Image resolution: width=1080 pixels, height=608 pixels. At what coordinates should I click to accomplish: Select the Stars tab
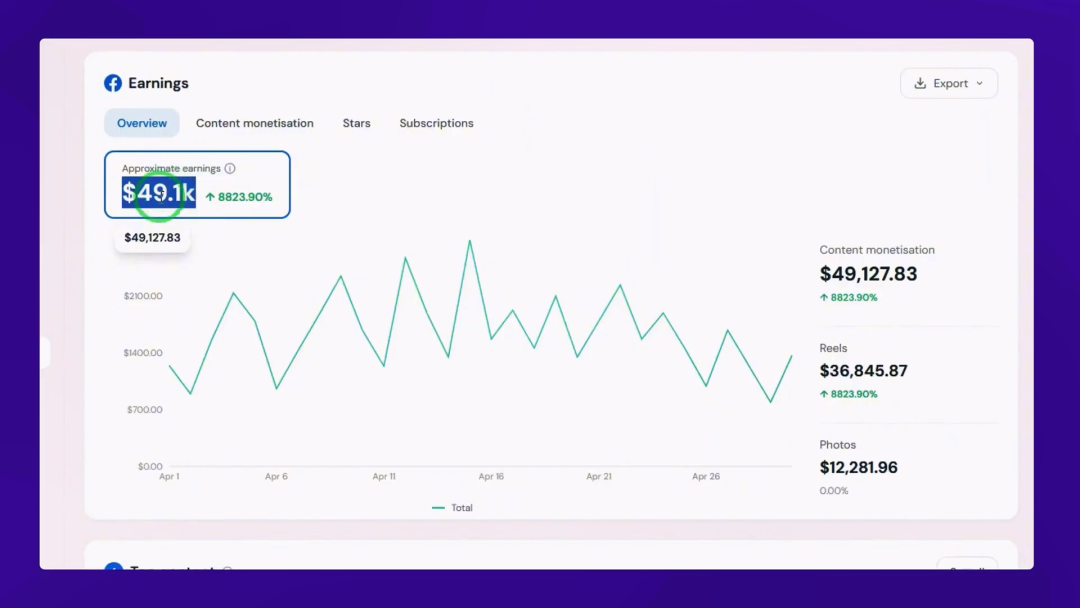pyautogui.click(x=357, y=123)
